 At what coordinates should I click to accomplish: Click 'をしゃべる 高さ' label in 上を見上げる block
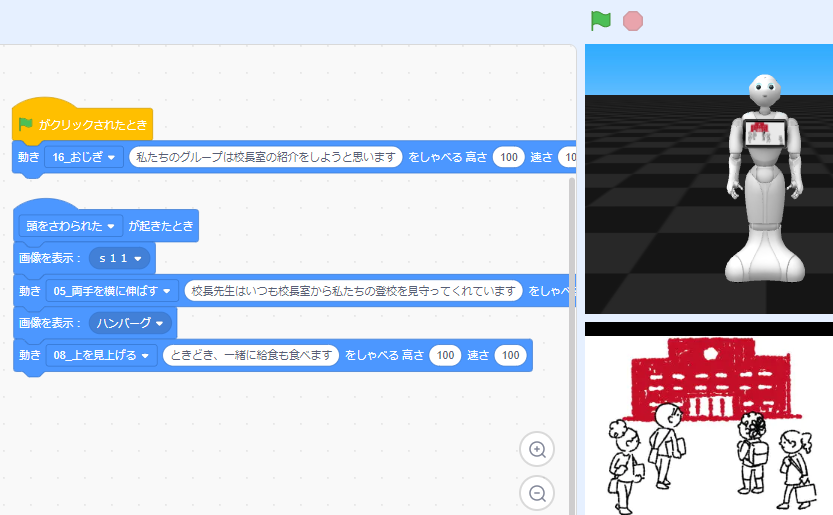(384, 356)
